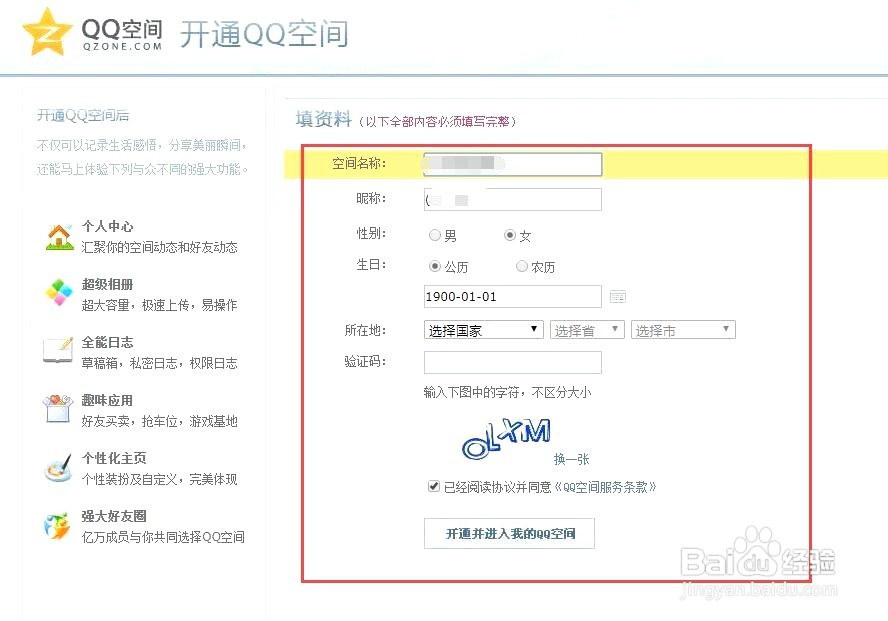Click the 个人中心 heading text
888x621 pixels.
click(x=108, y=226)
